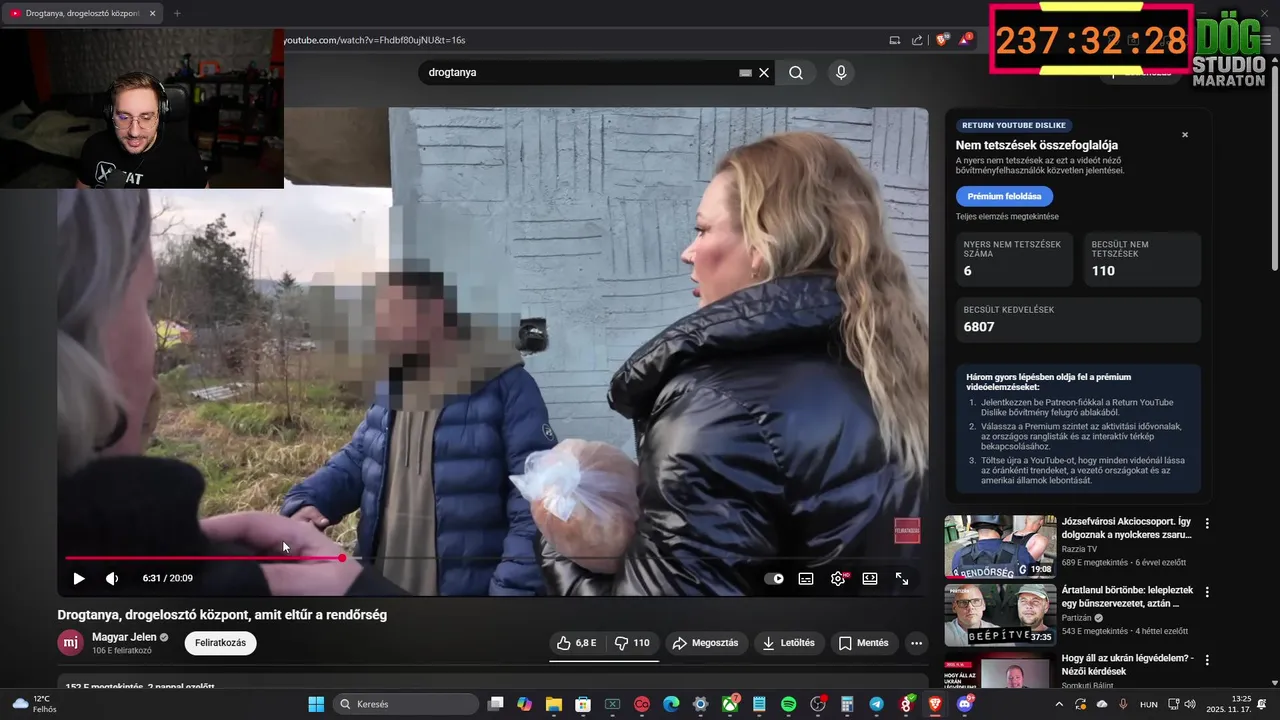1280x720 pixels.
Task: Open the on-screen keyboard icon in search box
Action: pyautogui.click(x=745, y=73)
